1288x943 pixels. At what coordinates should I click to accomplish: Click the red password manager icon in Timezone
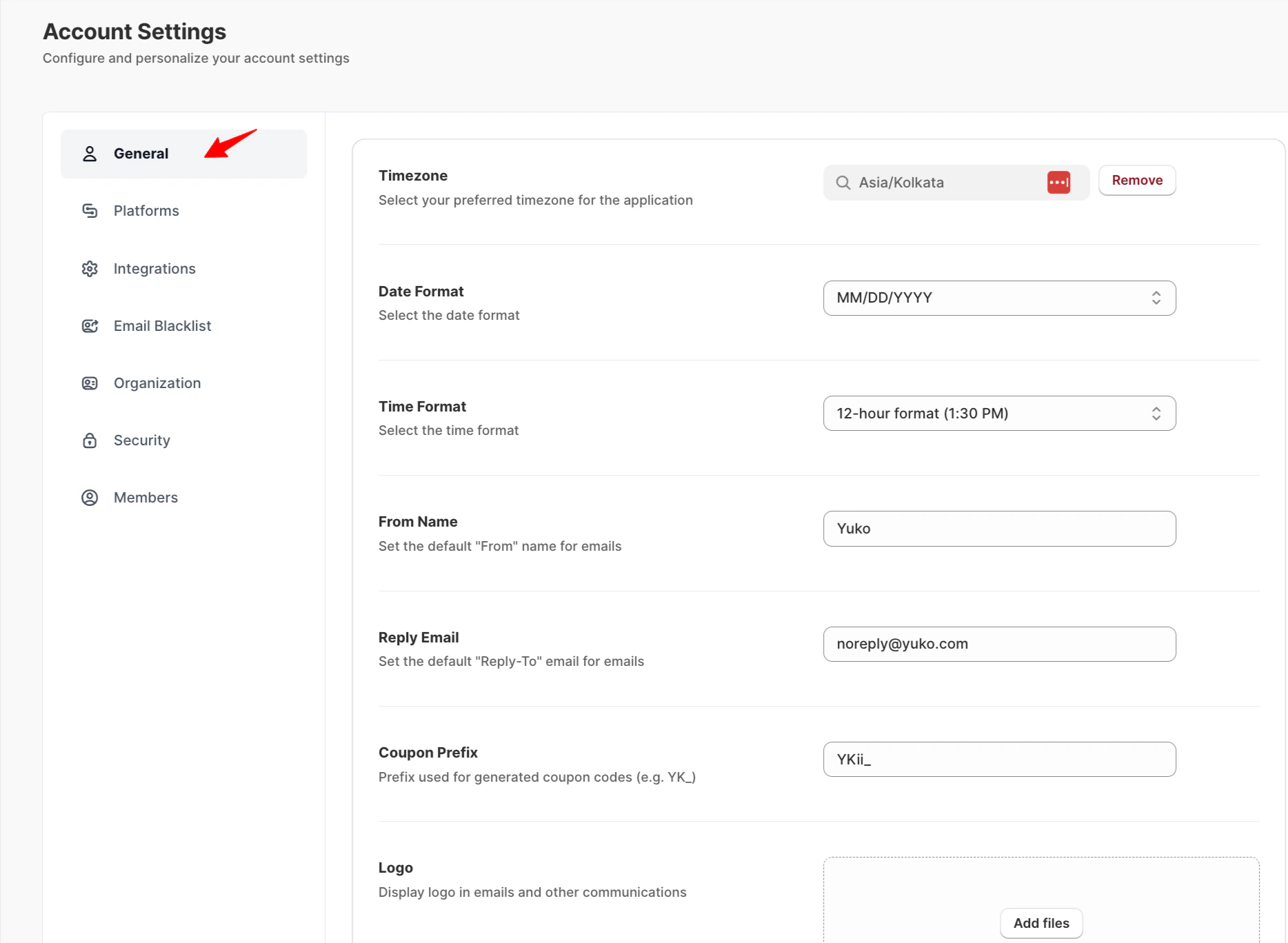[x=1058, y=183]
